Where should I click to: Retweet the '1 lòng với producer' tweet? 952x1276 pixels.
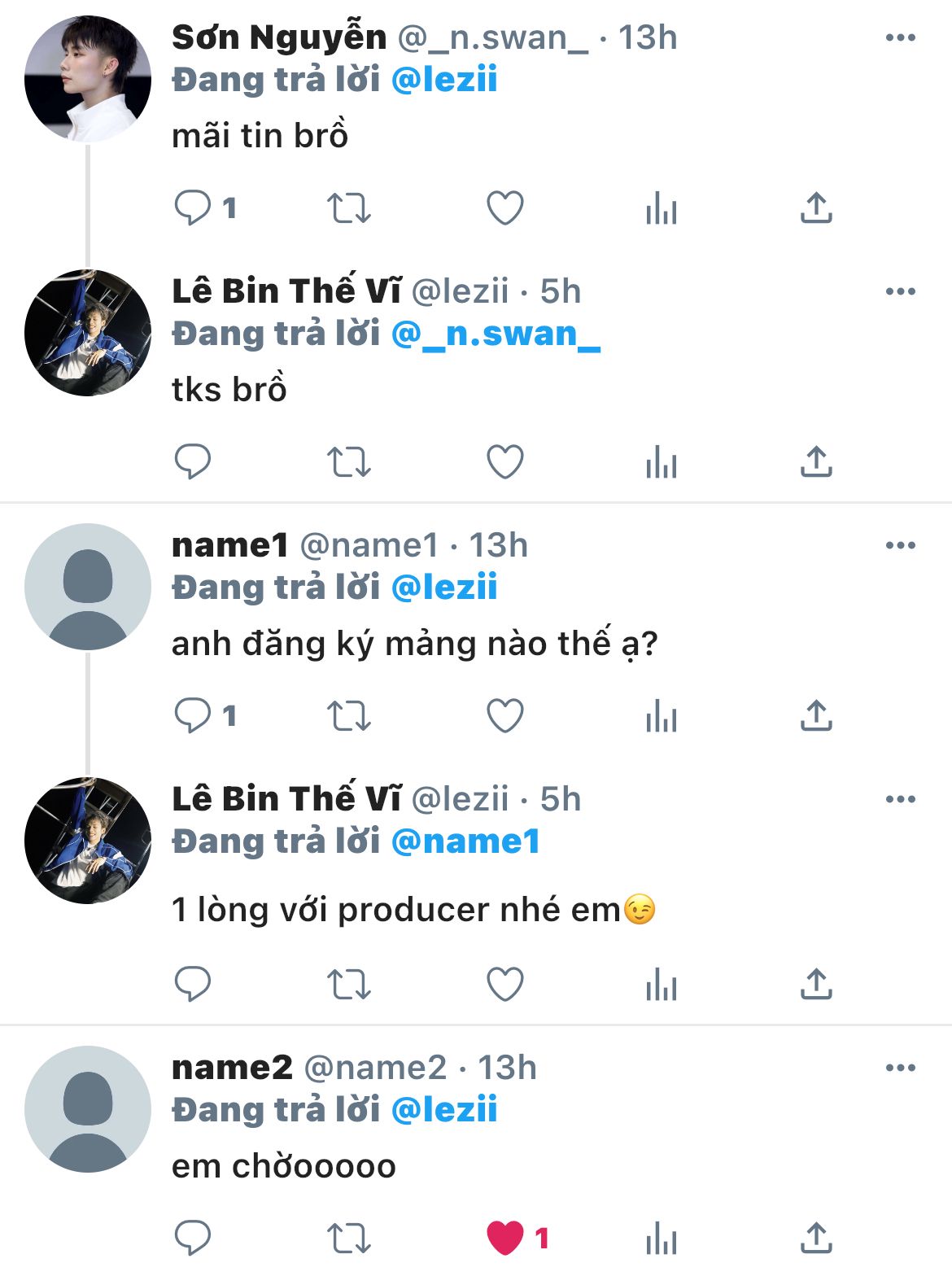coord(348,984)
